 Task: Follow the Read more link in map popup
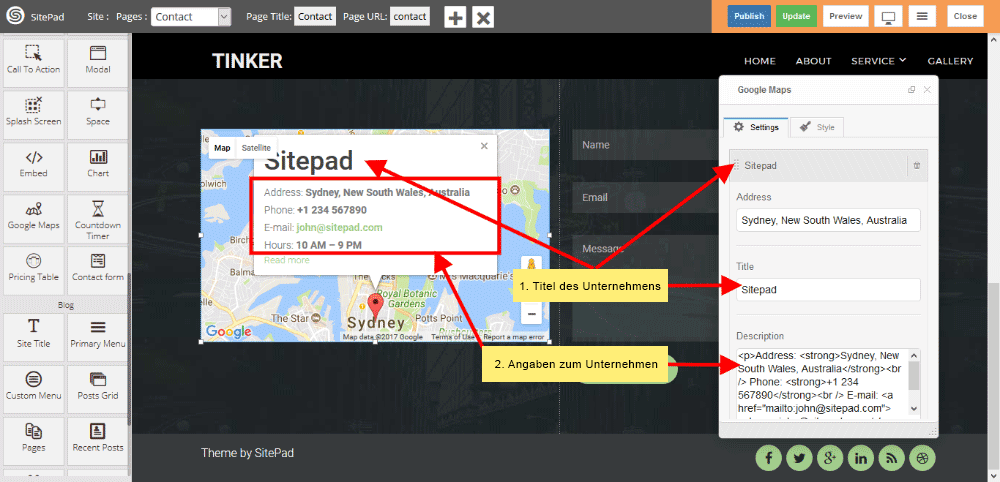(x=286, y=260)
